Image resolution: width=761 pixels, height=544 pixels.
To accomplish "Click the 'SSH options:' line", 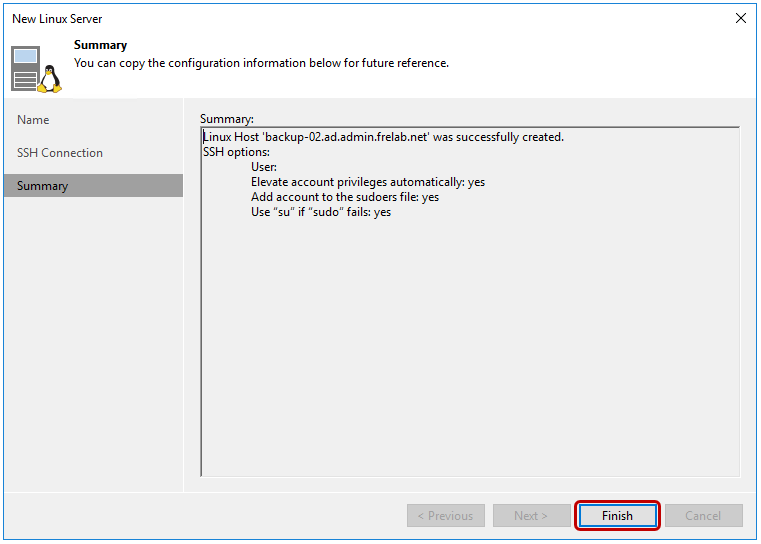I will [x=236, y=152].
